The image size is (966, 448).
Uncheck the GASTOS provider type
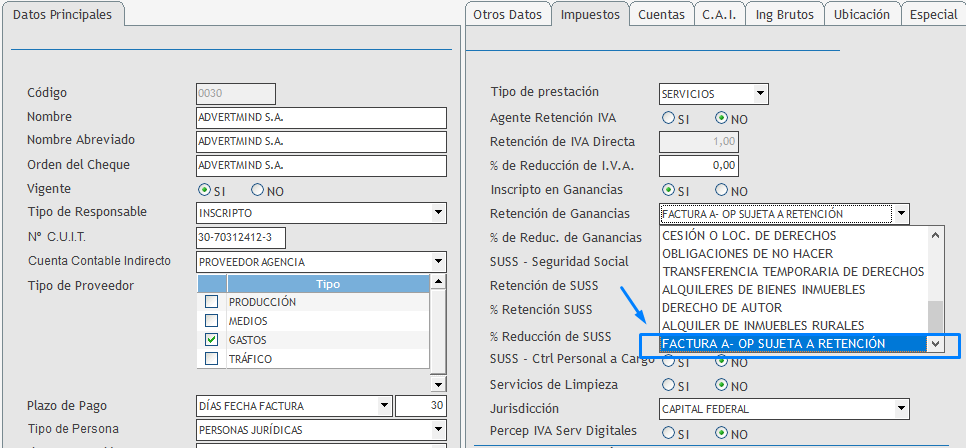coord(211,340)
